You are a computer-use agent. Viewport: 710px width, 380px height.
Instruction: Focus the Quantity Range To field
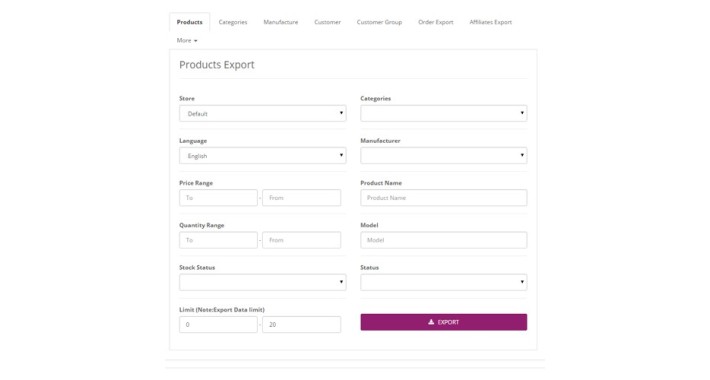point(218,240)
